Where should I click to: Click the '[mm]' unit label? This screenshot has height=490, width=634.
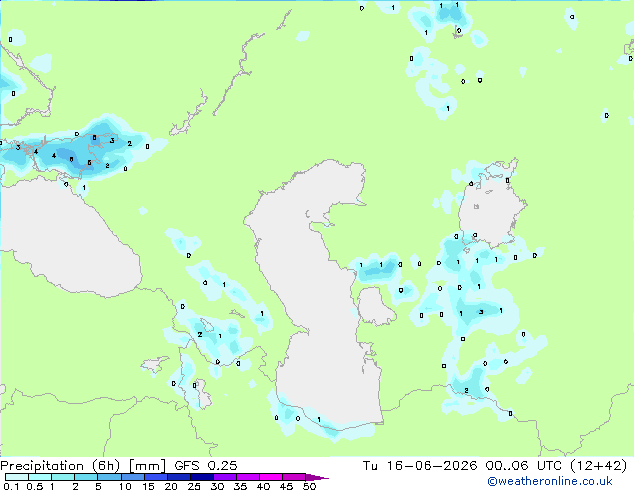click(x=147, y=466)
